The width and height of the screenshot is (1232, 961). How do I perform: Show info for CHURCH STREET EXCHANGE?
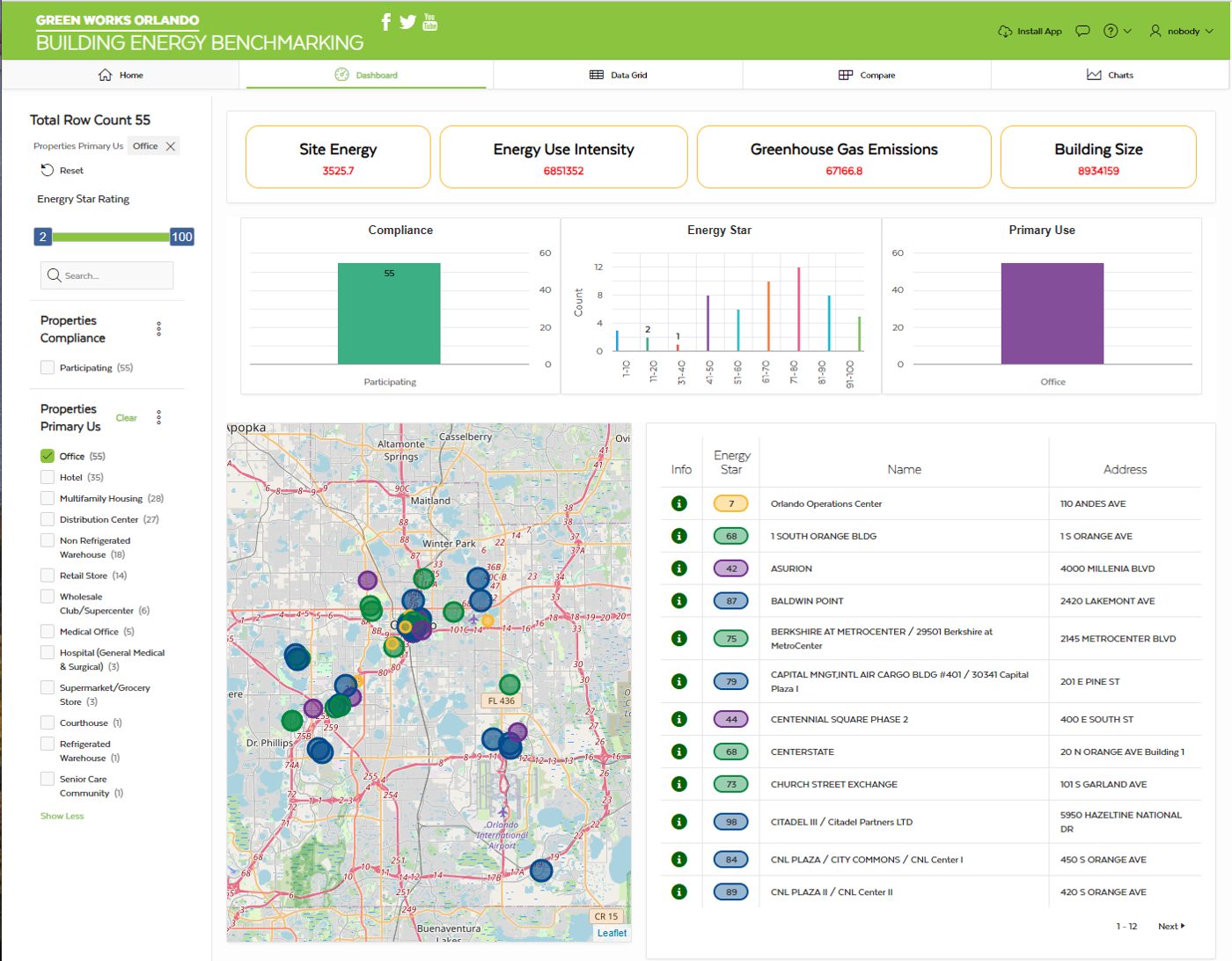tap(679, 784)
